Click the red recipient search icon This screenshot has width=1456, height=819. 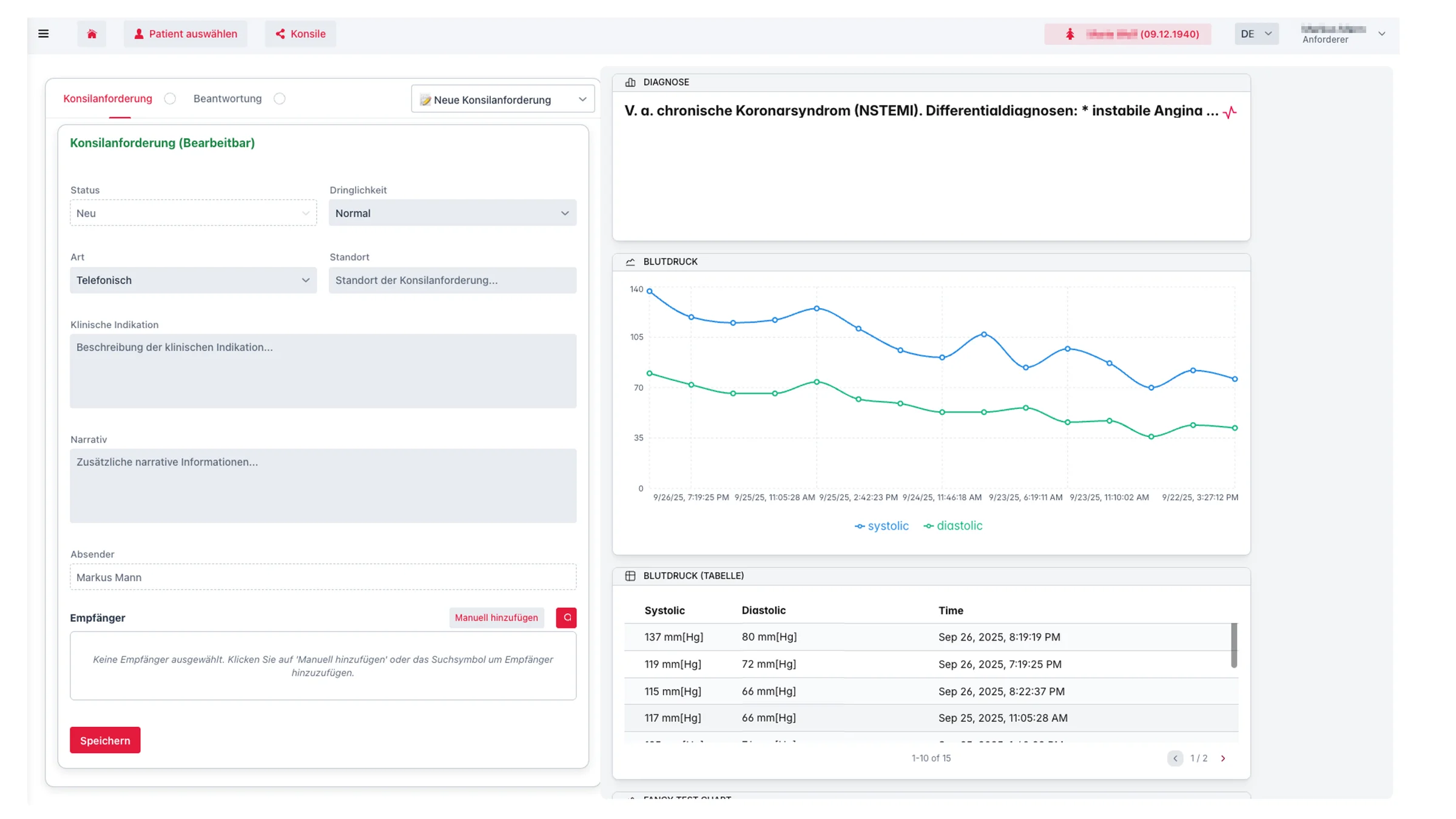(567, 618)
